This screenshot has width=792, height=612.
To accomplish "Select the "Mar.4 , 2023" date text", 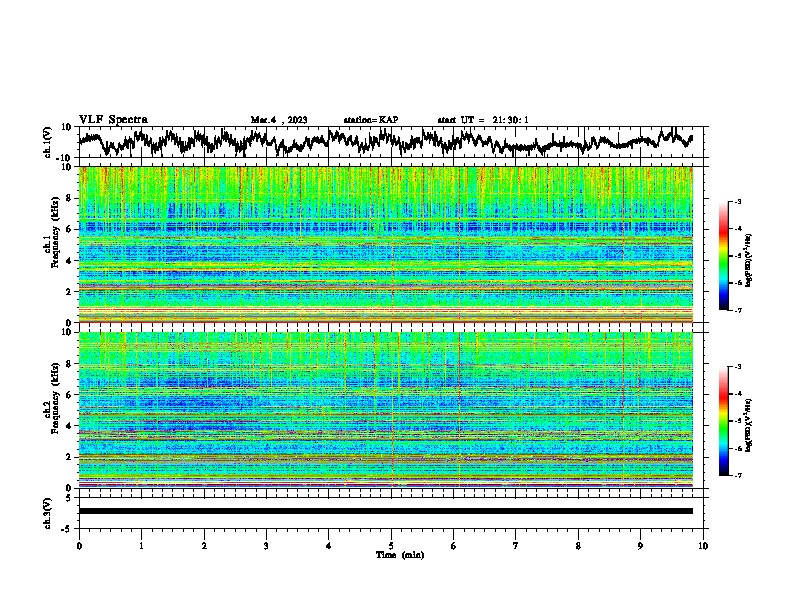I will [279, 120].
